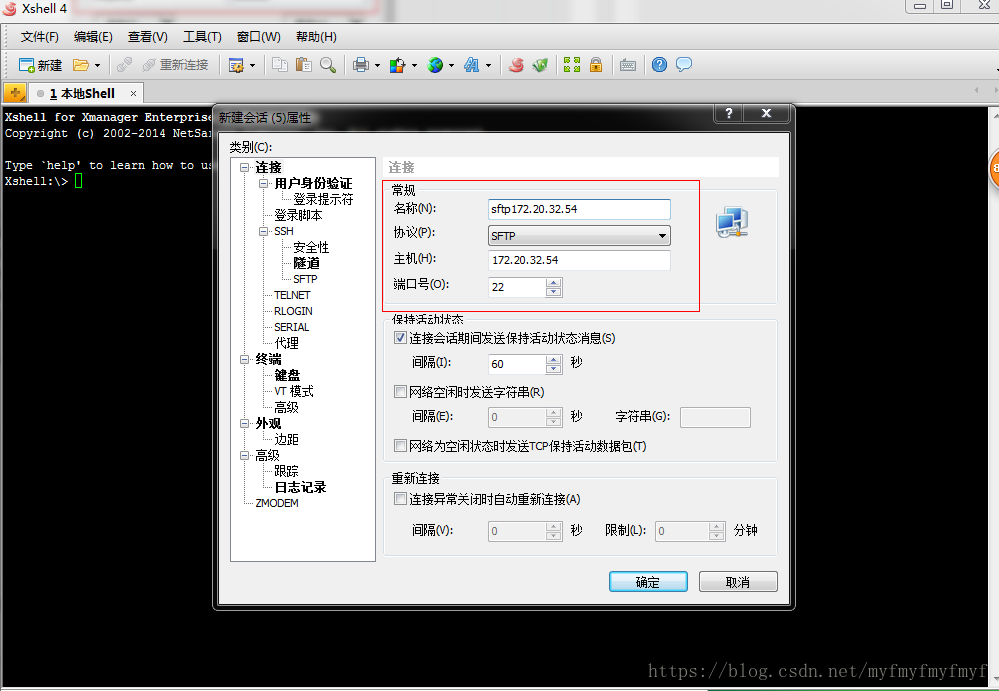Image resolution: width=999 pixels, height=691 pixels.
Task: Collapse the SSH tree node in the category list
Action: [x=261, y=231]
